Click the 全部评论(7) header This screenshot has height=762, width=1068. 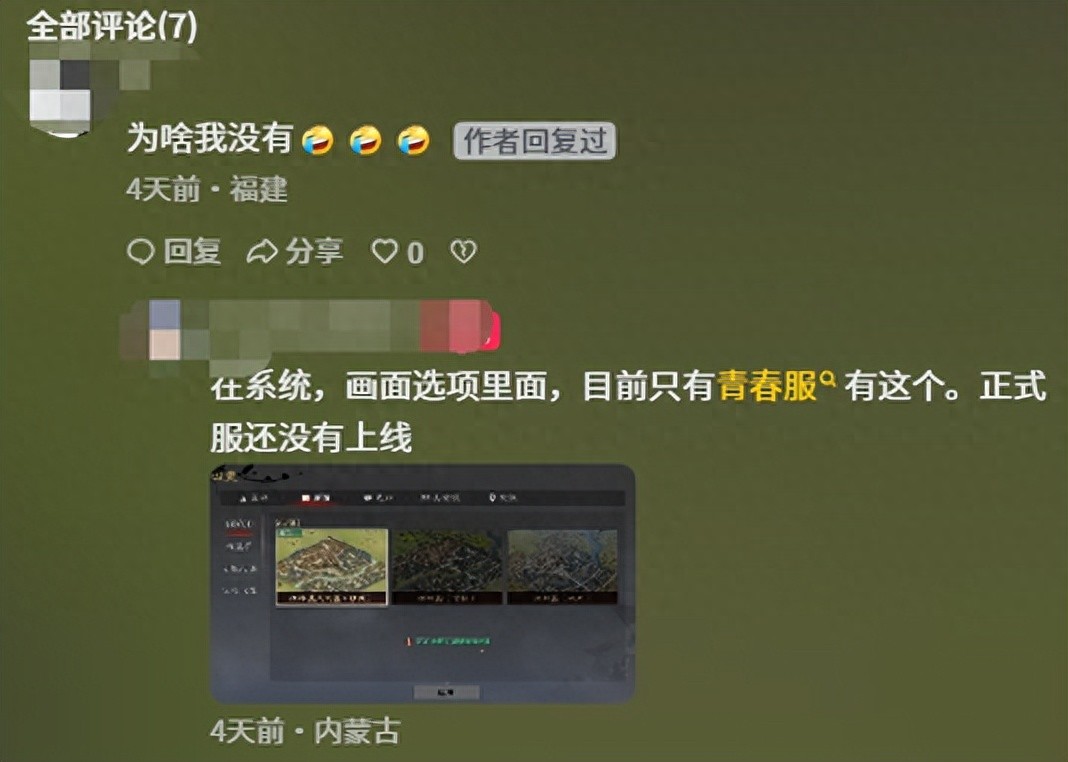(112, 27)
